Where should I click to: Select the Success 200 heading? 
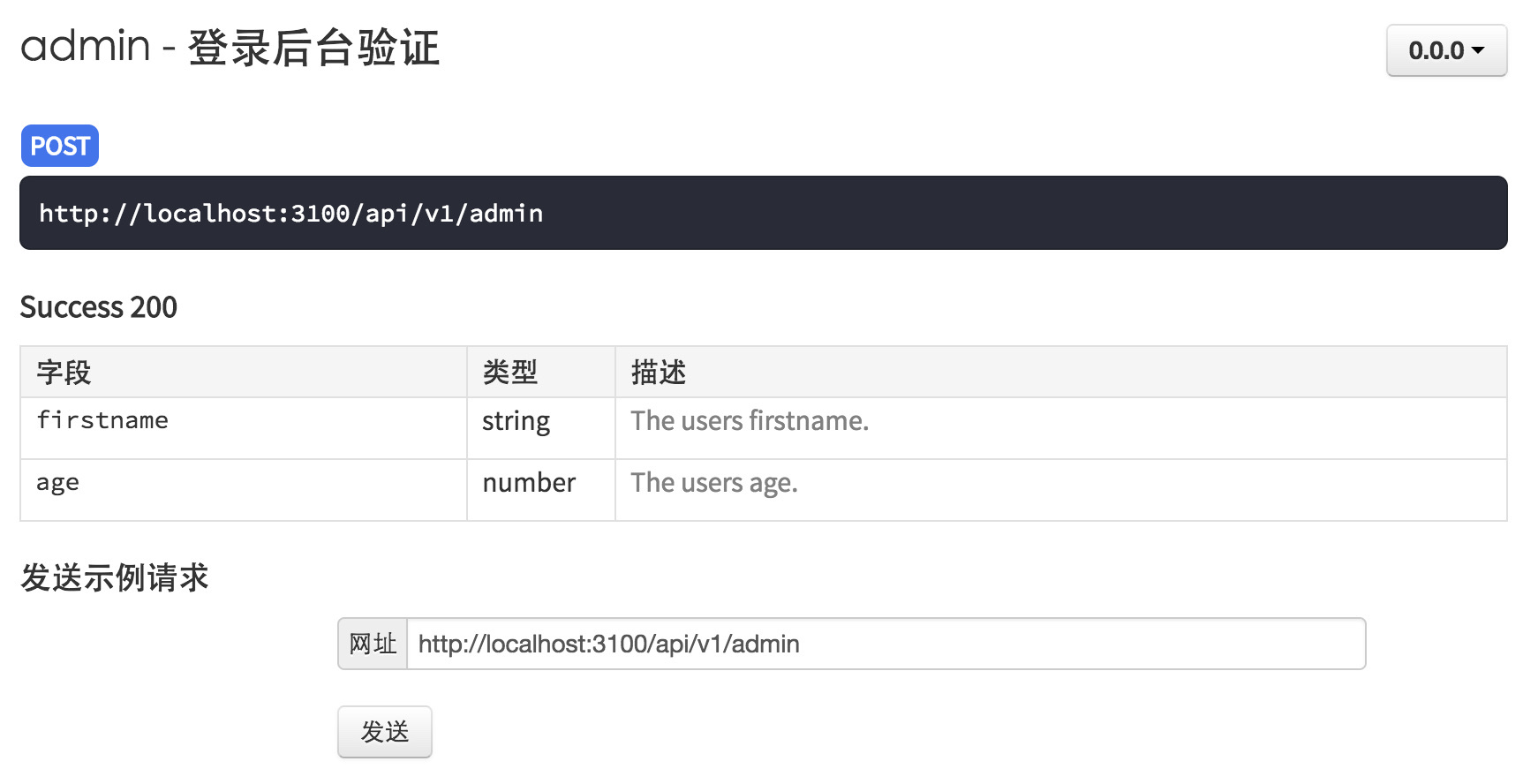tap(99, 307)
